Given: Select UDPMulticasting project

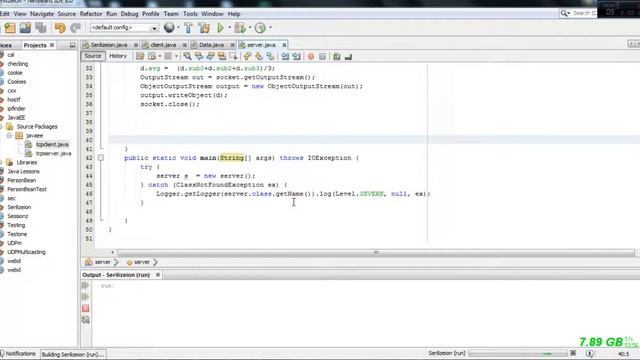Looking at the screenshot, I should point(26,252).
